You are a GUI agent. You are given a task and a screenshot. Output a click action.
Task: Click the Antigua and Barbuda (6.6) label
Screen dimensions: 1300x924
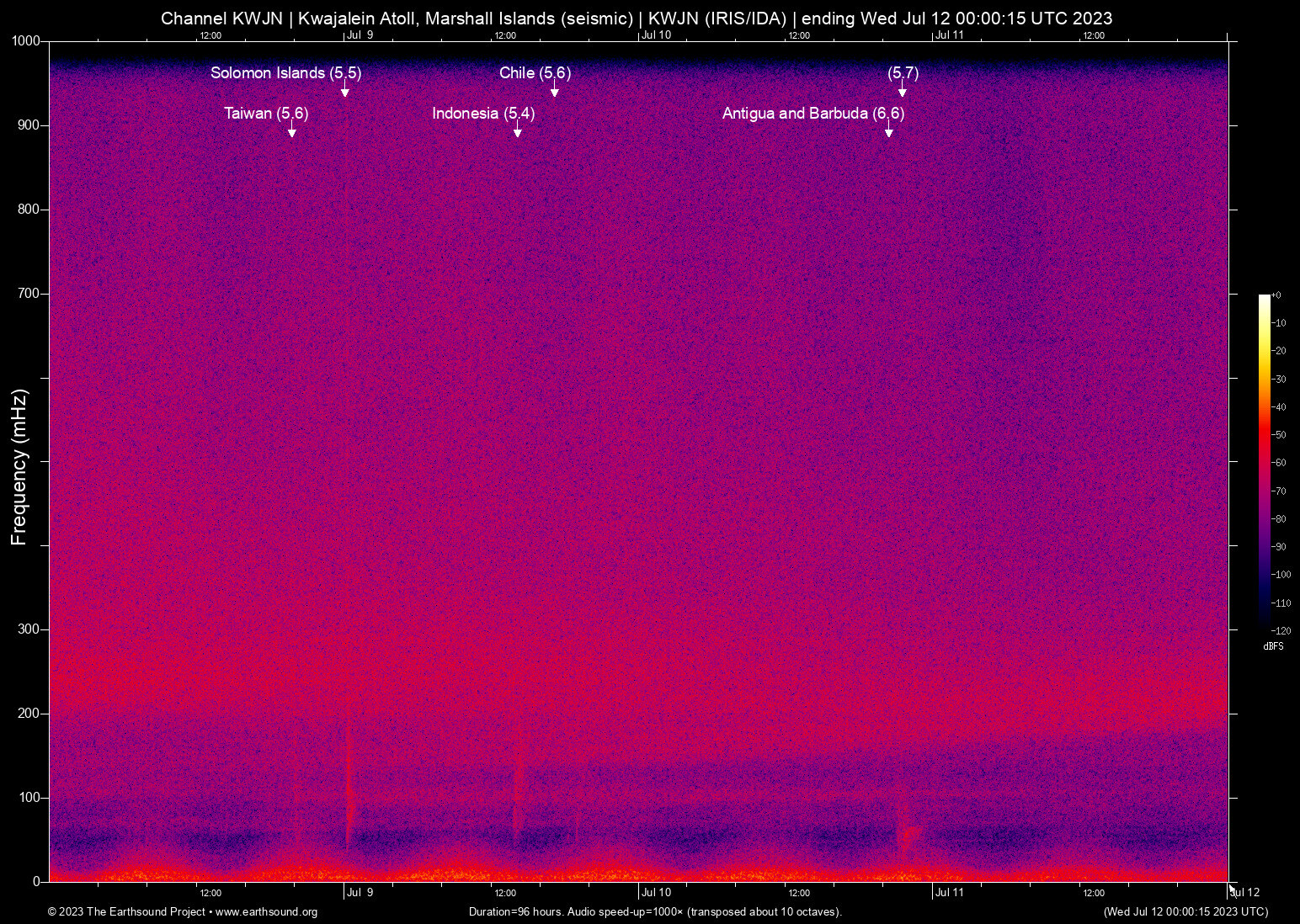813,114
